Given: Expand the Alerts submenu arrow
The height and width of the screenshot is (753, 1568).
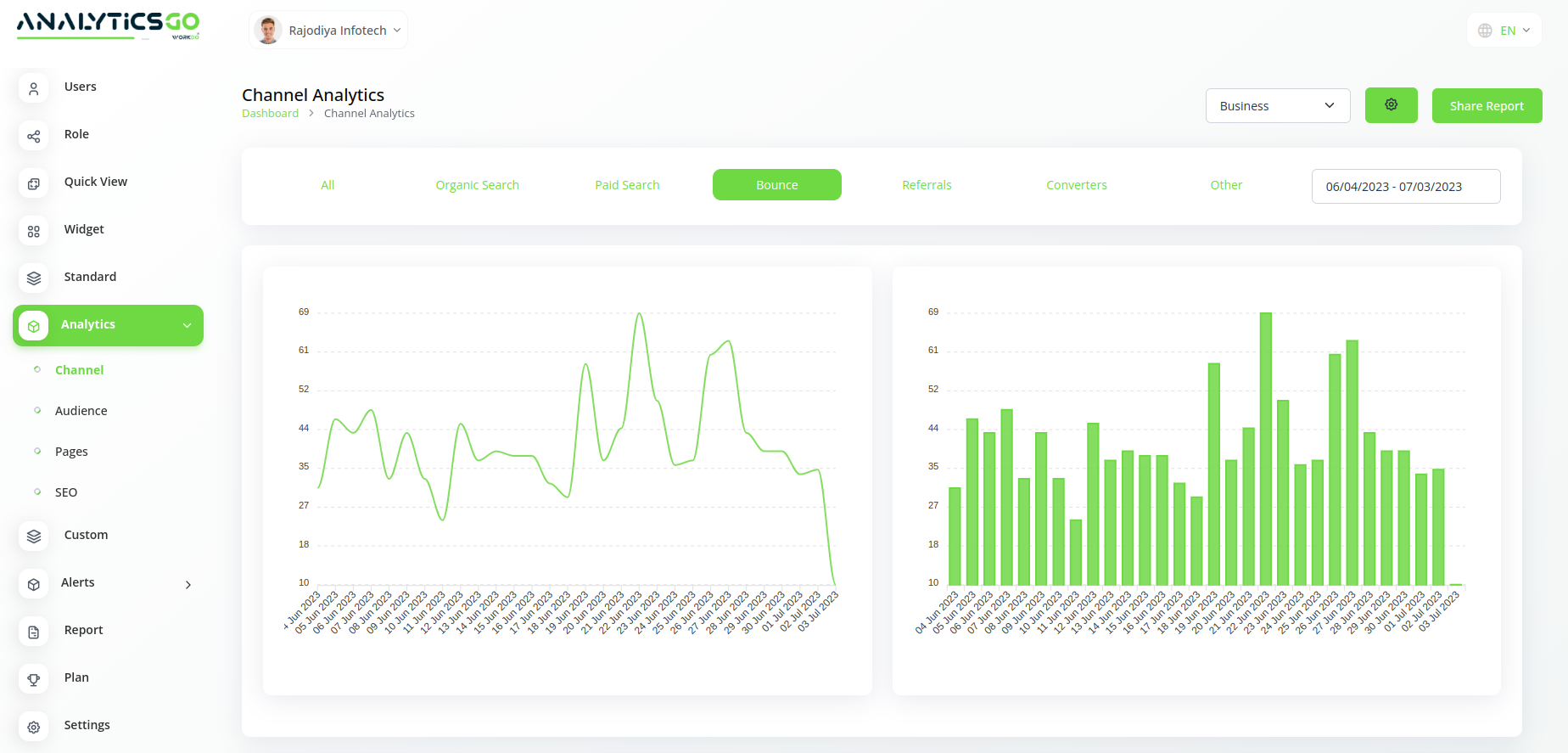Looking at the screenshot, I should point(188,584).
